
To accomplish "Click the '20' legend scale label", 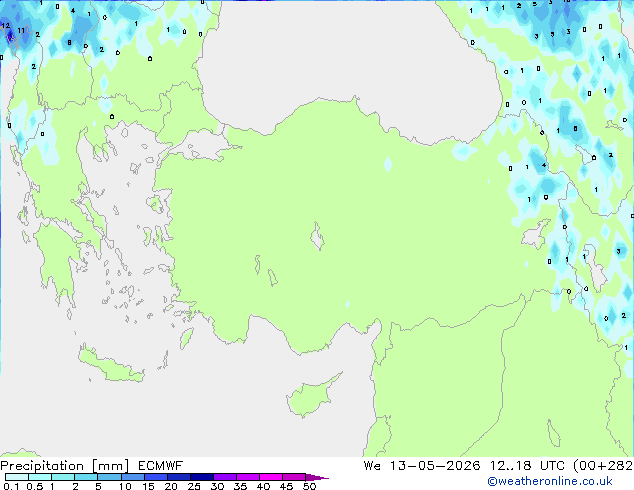I will 171,486.
